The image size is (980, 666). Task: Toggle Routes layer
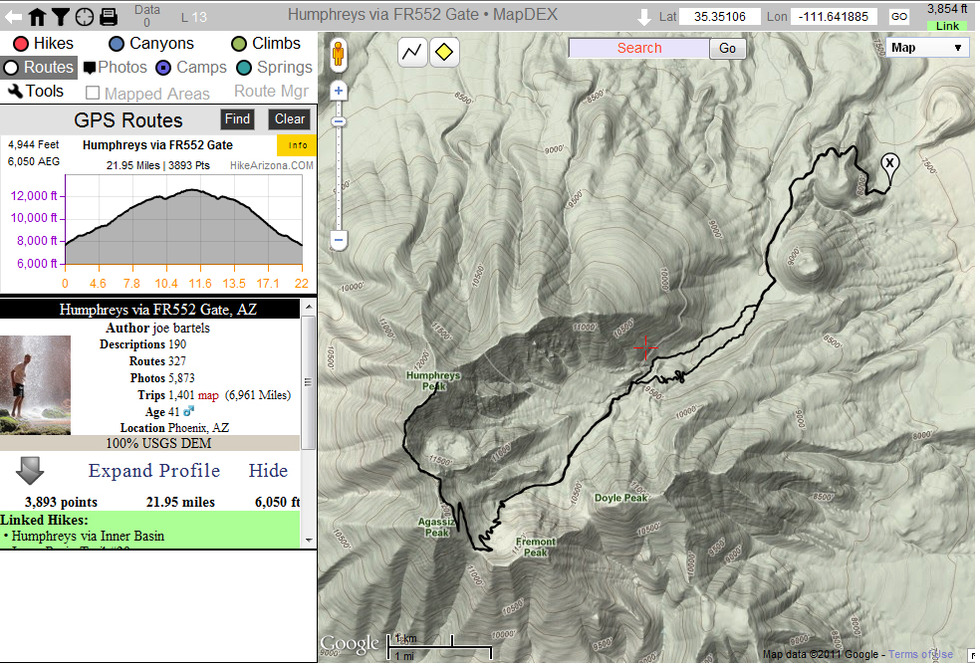[39, 67]
